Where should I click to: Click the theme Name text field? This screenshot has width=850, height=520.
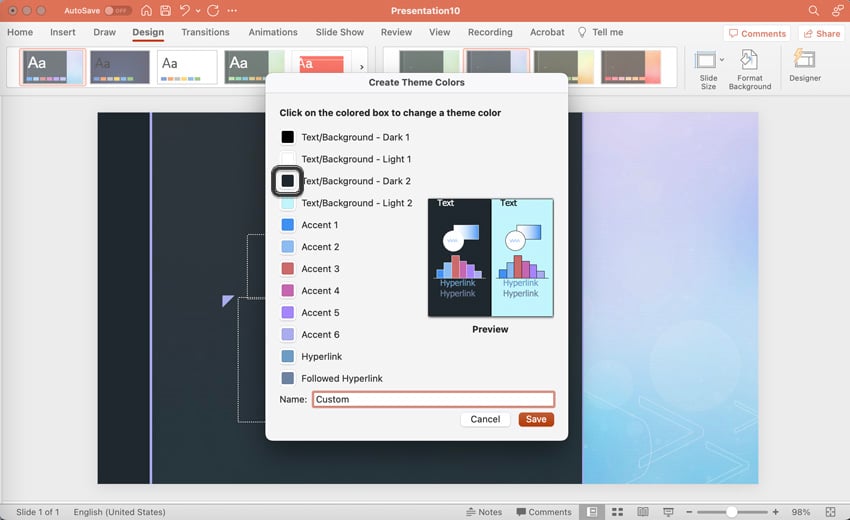(432, 399)
